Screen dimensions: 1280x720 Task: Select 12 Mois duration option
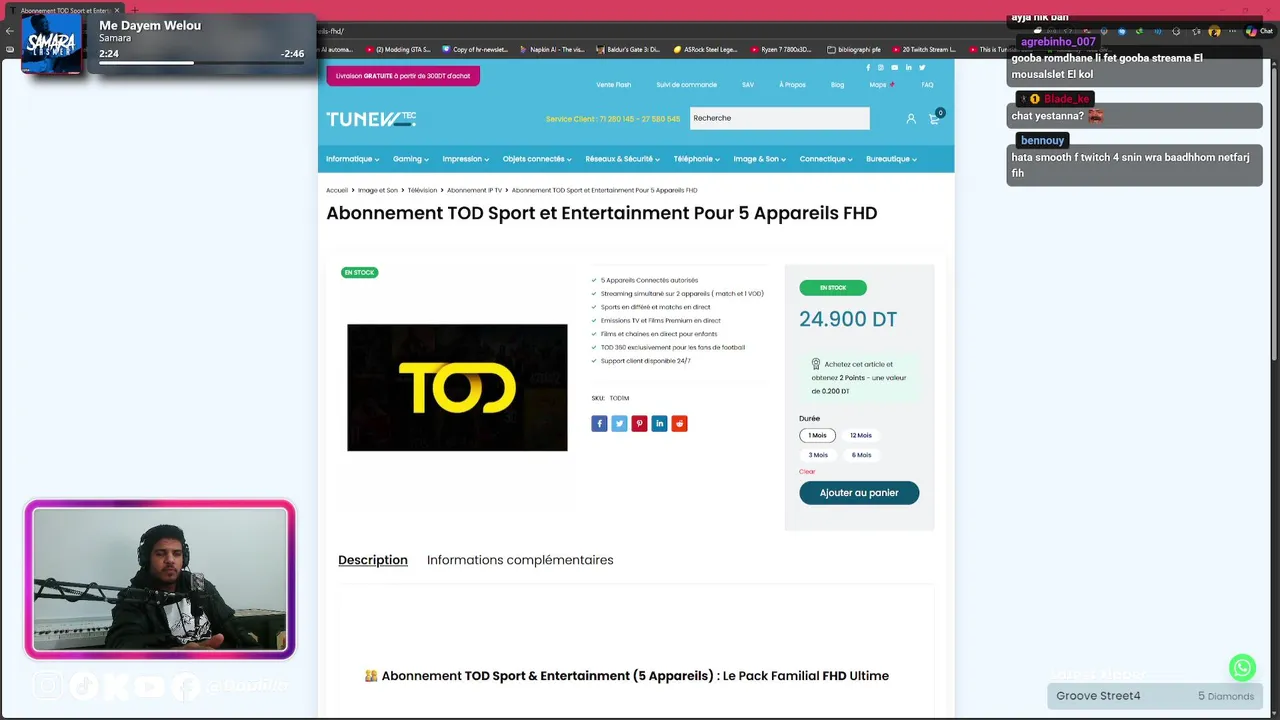tap(860, 436)
